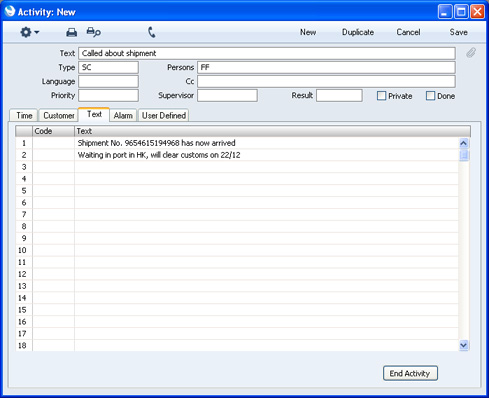This screenshot has height=398, width=489.
Task: Click row number 18 in grid
Action: [23, 346]
